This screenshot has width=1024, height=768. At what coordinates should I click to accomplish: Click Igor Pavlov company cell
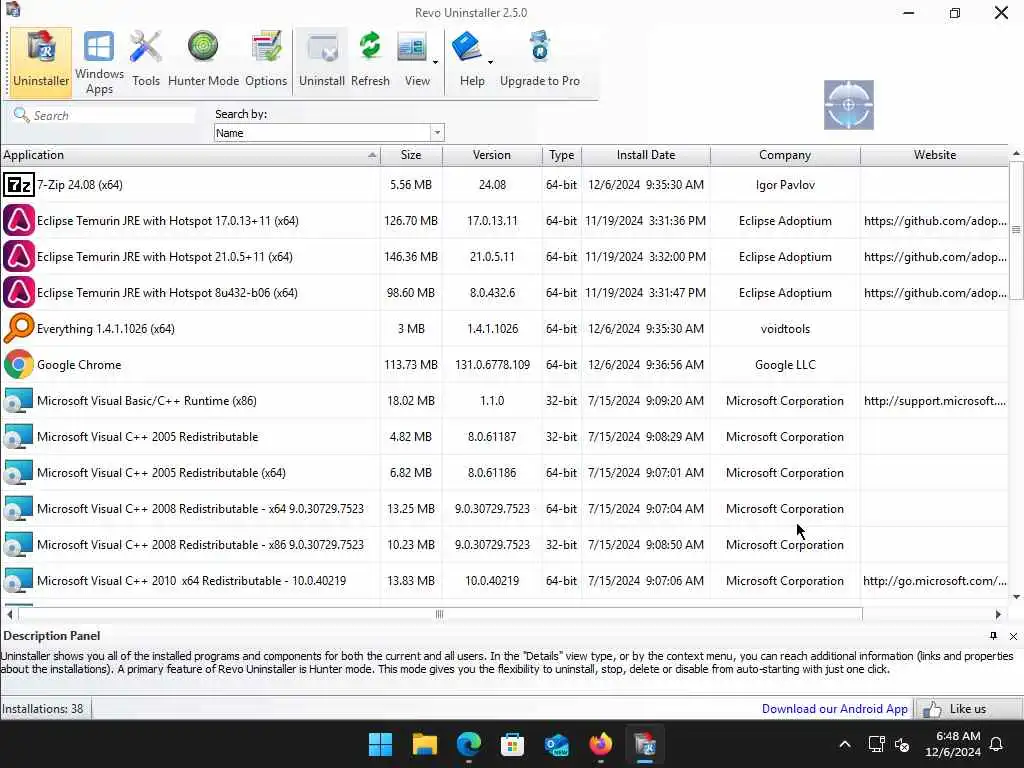(785, 185)
